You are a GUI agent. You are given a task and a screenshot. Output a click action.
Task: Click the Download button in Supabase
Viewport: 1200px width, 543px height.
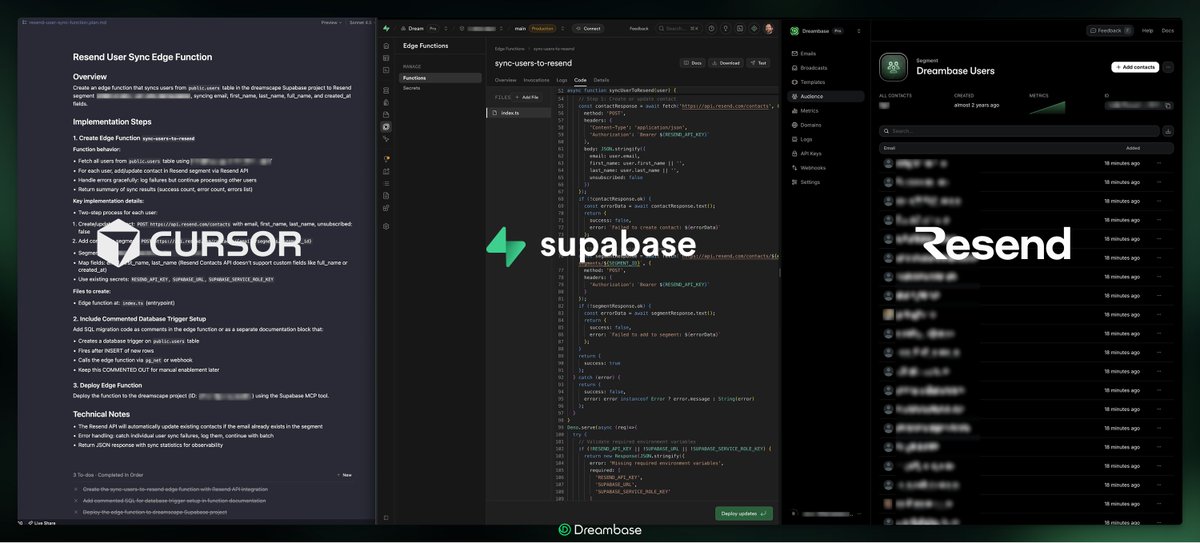tap(724, 63)
